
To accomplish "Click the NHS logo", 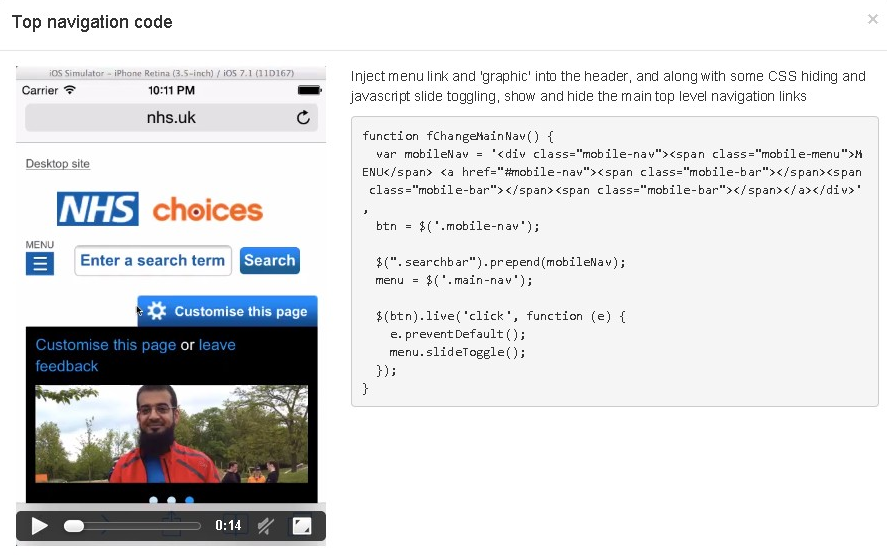I will coord(98,210).
